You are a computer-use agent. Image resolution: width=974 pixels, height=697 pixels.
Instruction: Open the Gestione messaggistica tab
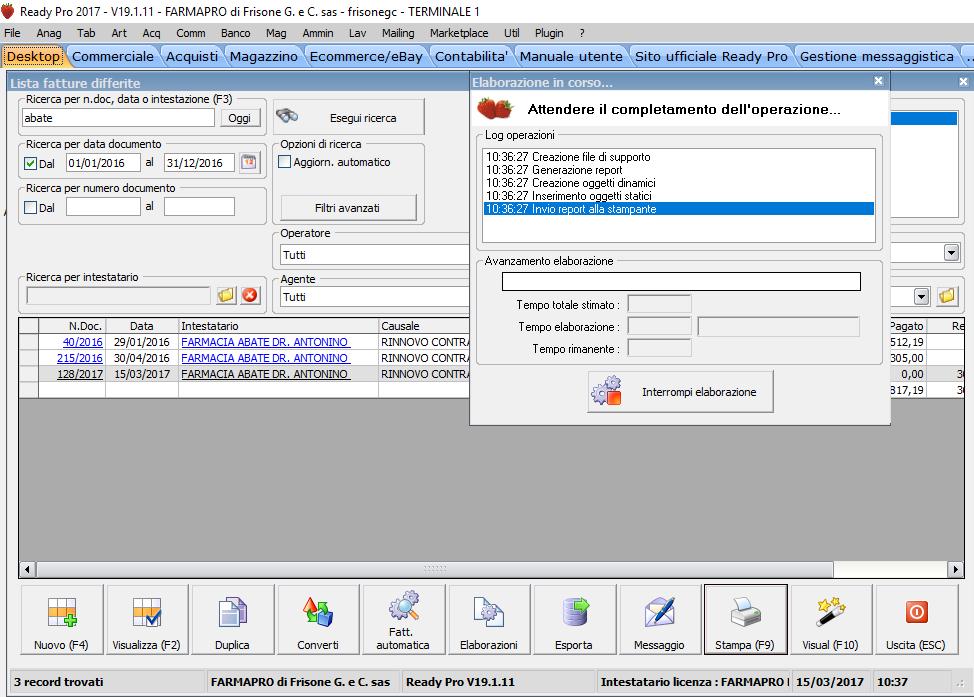pos(876,57)
